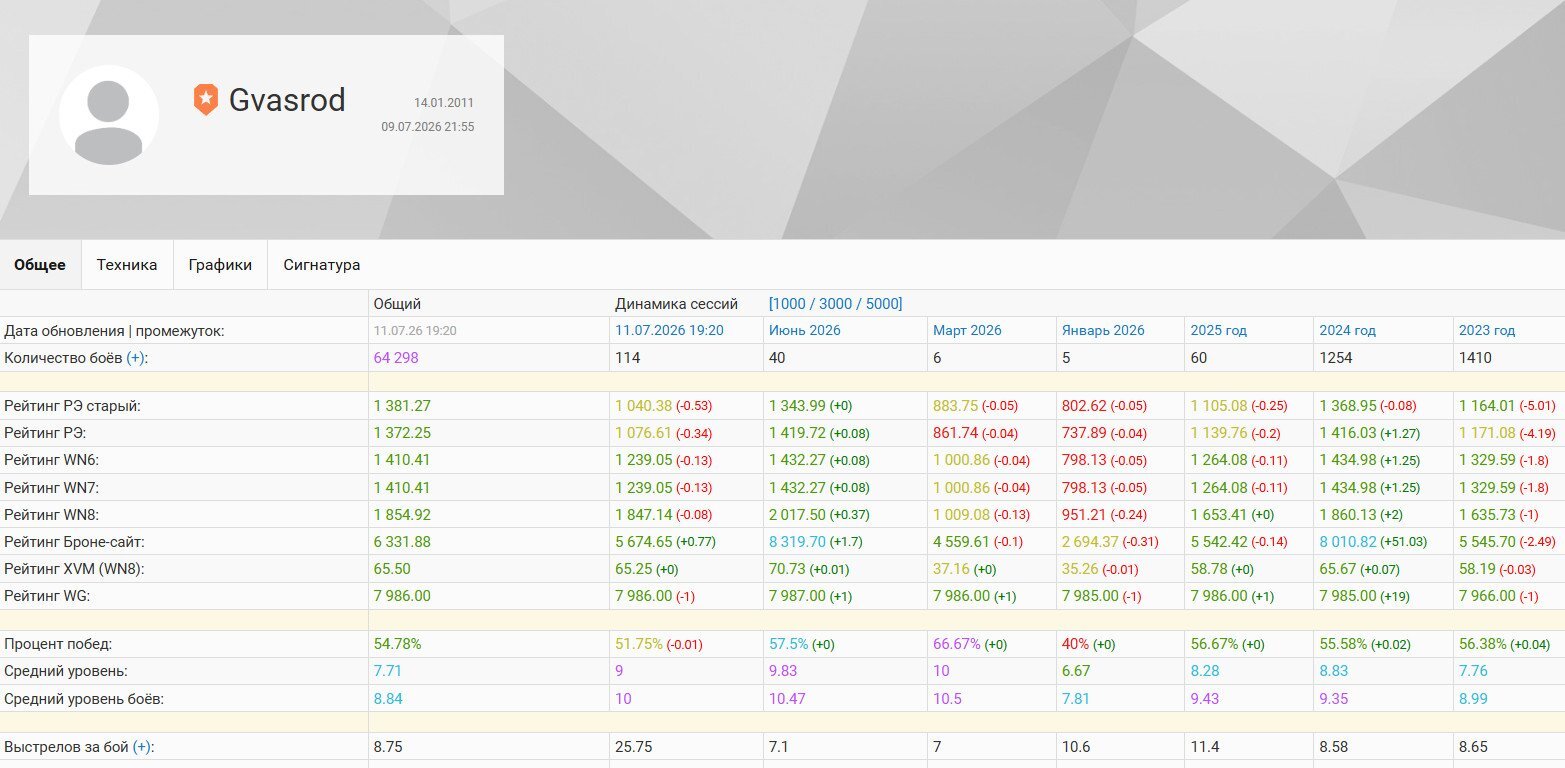Click the Gvasrod player name
This screenshot has height=768, width=1565.
[x=287, y=100]
